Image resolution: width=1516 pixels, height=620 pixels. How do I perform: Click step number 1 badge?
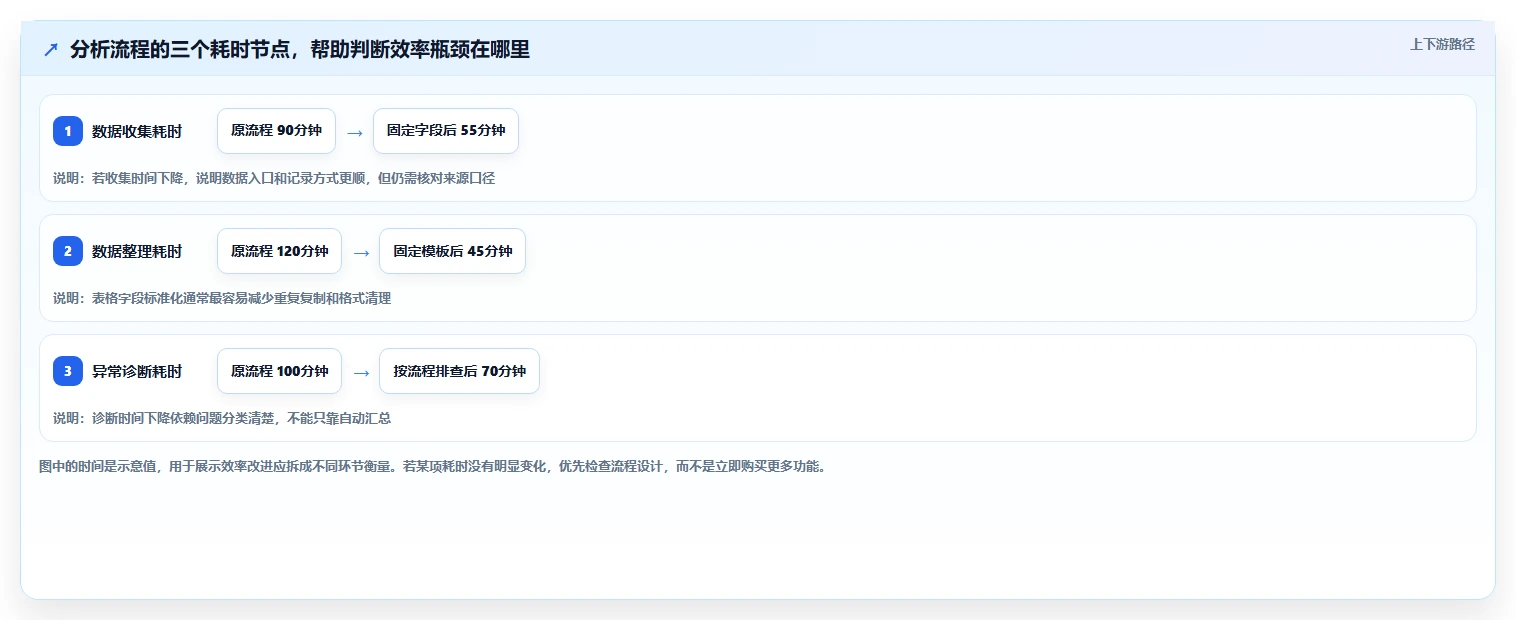coord(68,131)
